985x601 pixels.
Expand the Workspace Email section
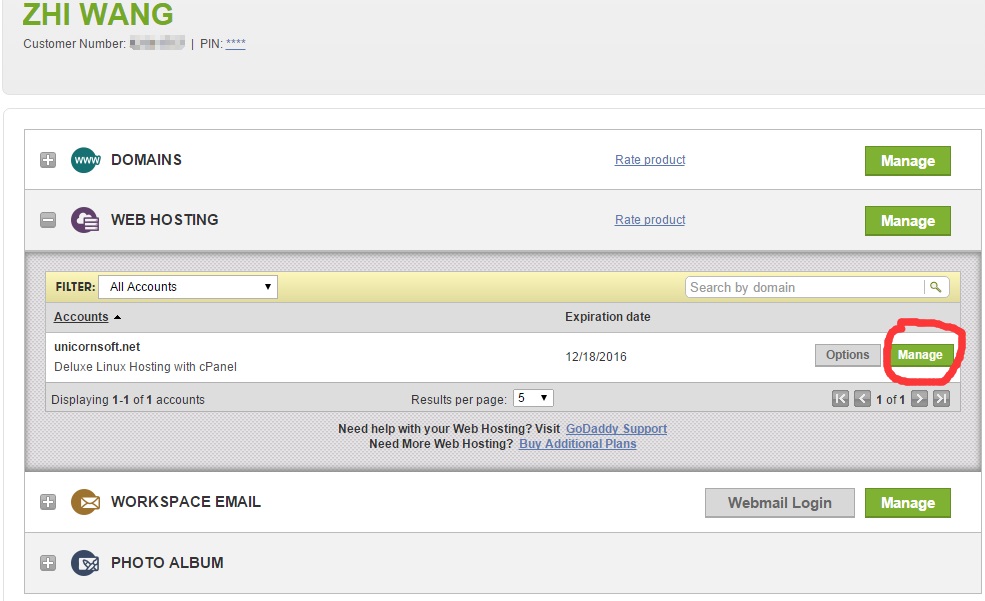pyautogui.click(x=48, y=502)
